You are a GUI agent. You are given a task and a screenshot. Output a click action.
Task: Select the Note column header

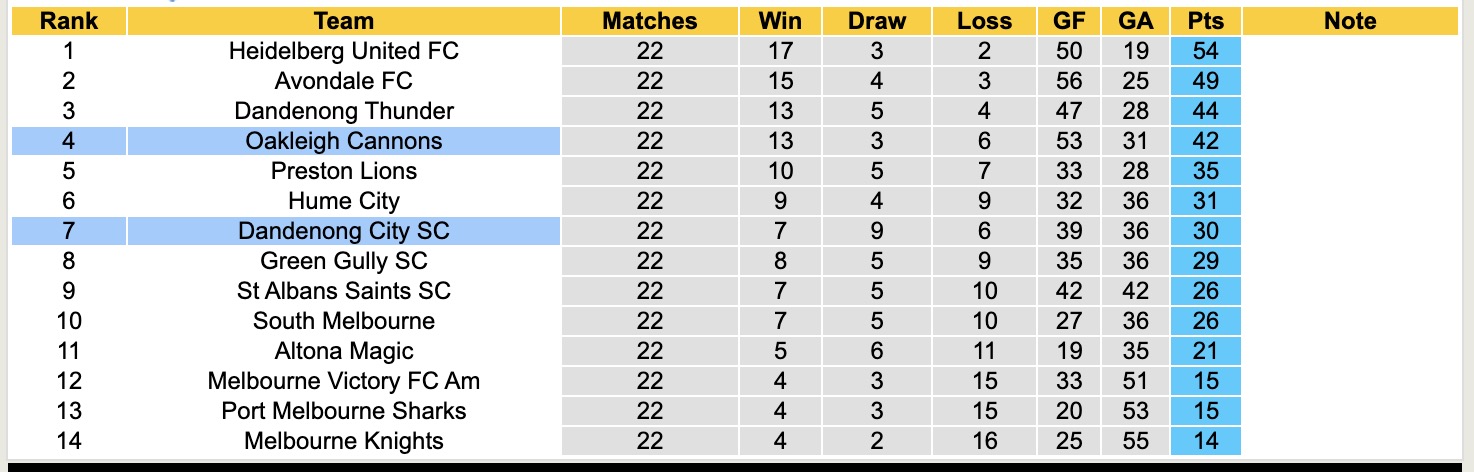[1349, 21]
